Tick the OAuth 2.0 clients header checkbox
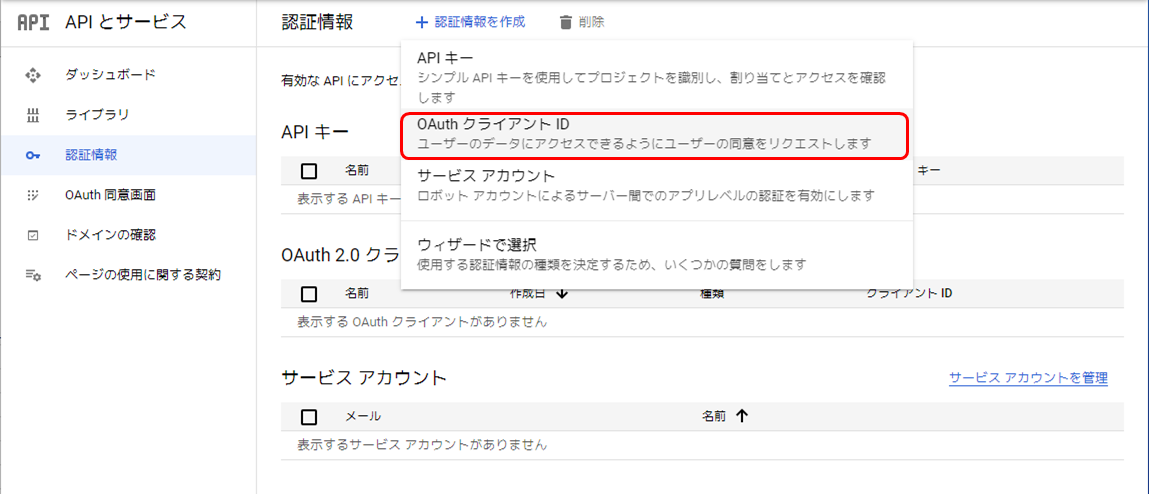This screenshot has height=494, width=1149. pyautogui.click(x=309, y=294)
